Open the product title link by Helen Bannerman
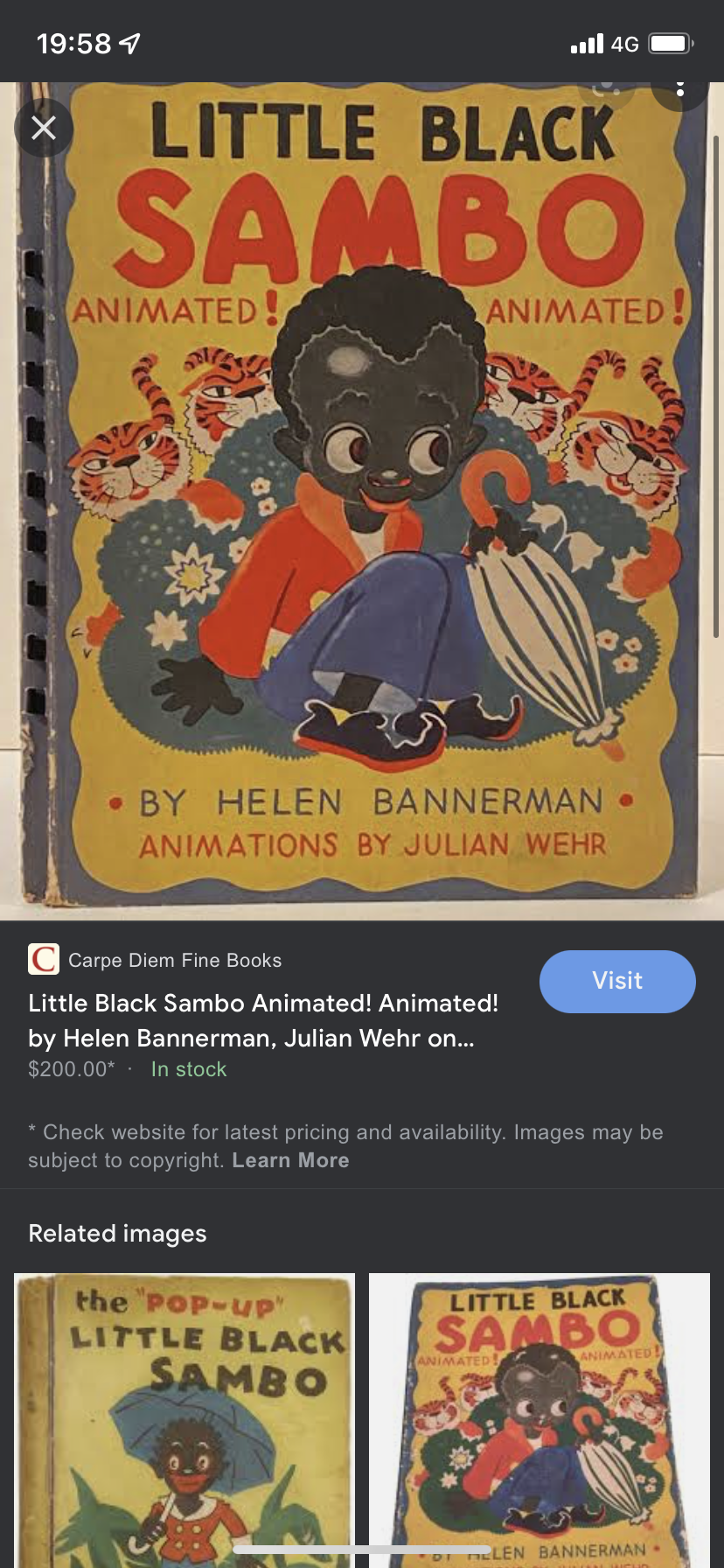The width and height of the screenshot is (724, 1568). coord(263,1020)
